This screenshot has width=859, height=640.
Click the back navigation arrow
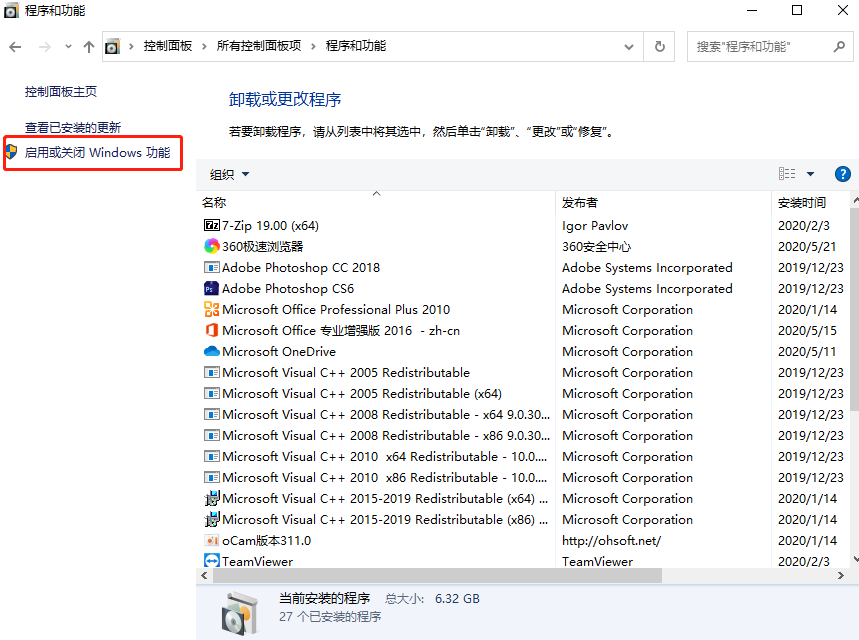17,46
